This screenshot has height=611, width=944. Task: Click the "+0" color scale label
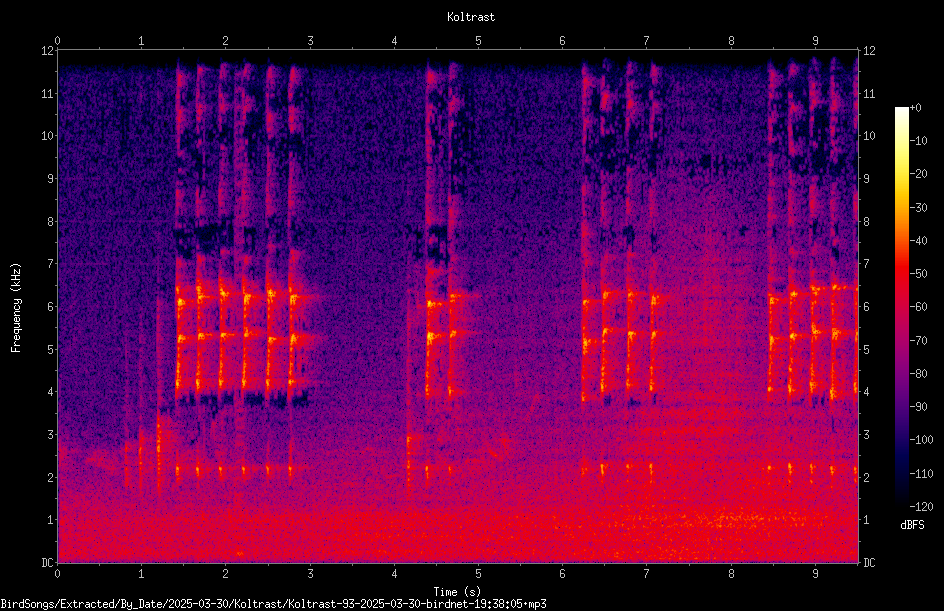[x=915, y=108]
